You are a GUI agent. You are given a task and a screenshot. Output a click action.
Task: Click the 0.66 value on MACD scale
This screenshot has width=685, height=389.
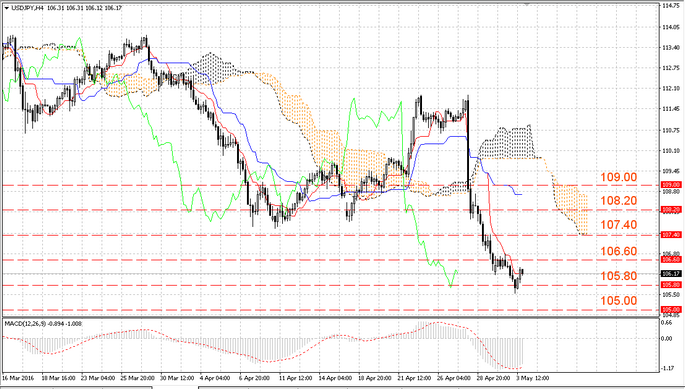[x=667, y=323]
